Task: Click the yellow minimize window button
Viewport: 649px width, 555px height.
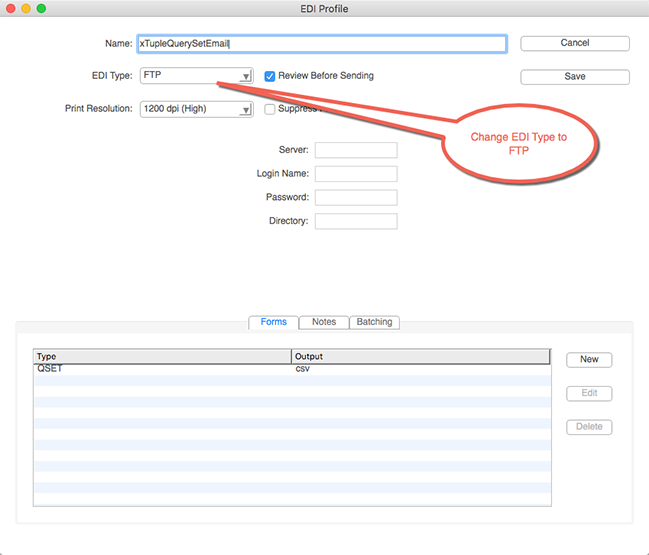Action: 26,9
